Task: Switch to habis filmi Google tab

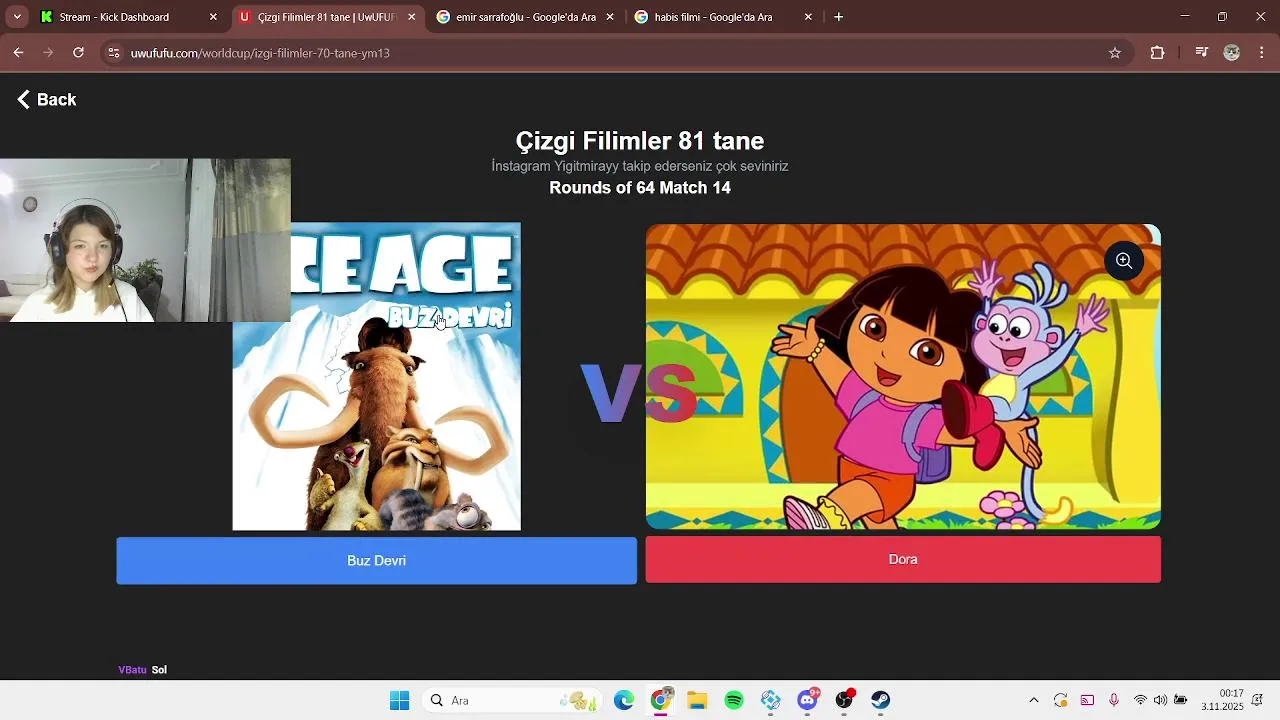Action: [724, 17]
